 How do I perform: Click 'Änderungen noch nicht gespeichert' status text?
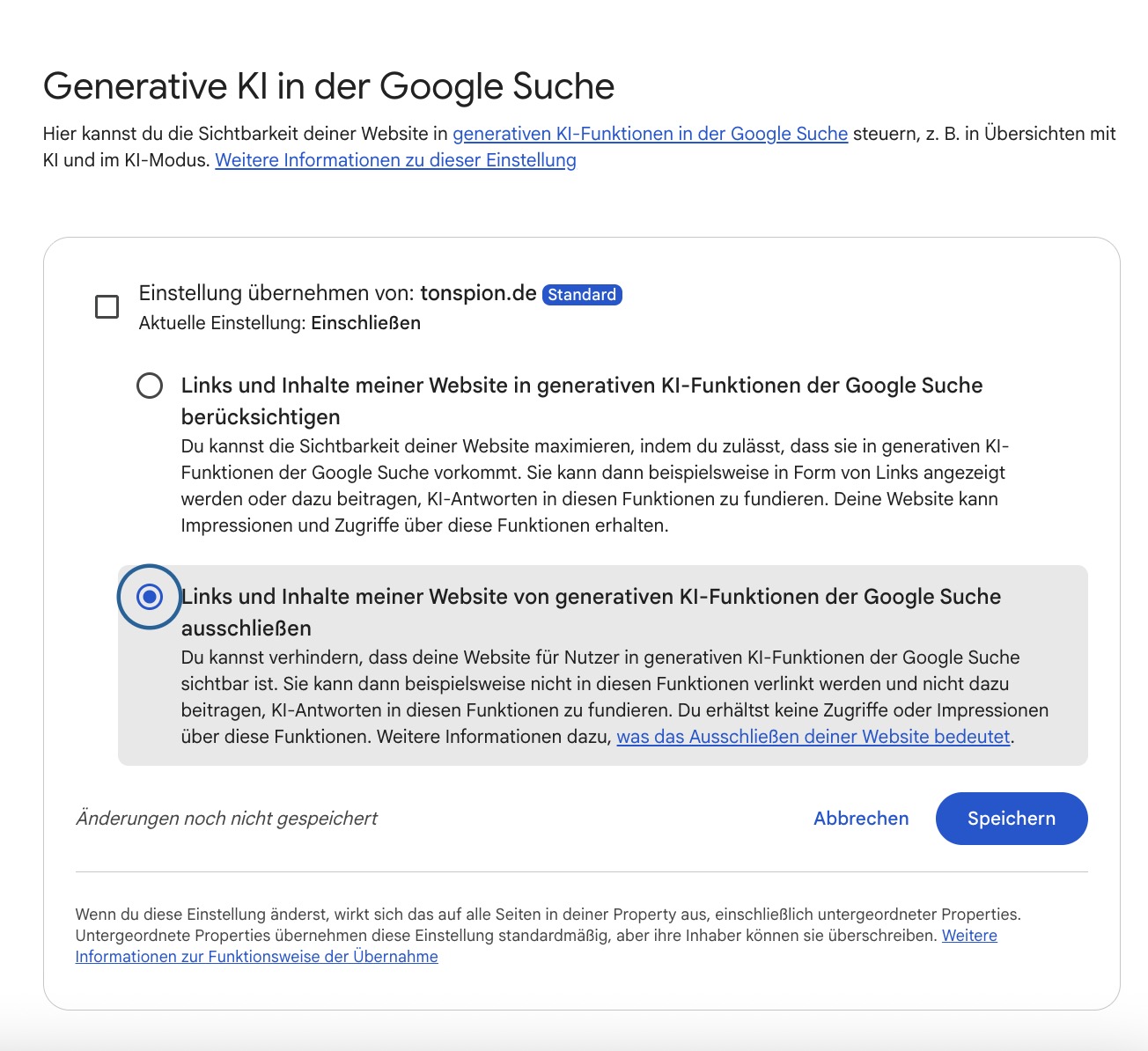[x=226, y=819]
